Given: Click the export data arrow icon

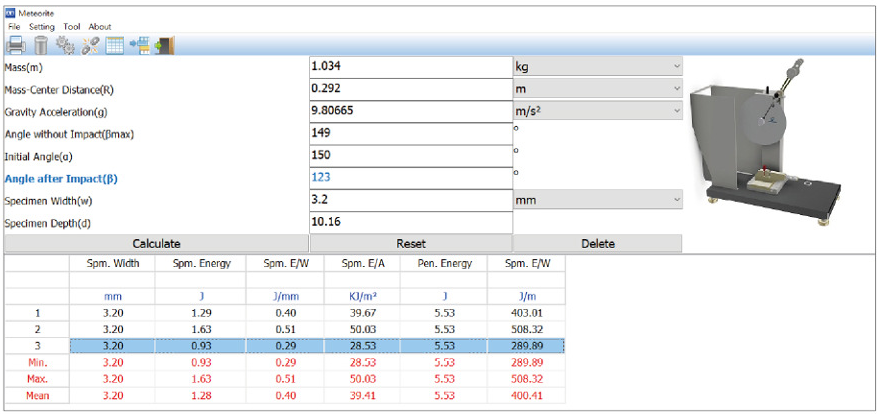Looking at the screenshot, I should click(x=139, y=46).
